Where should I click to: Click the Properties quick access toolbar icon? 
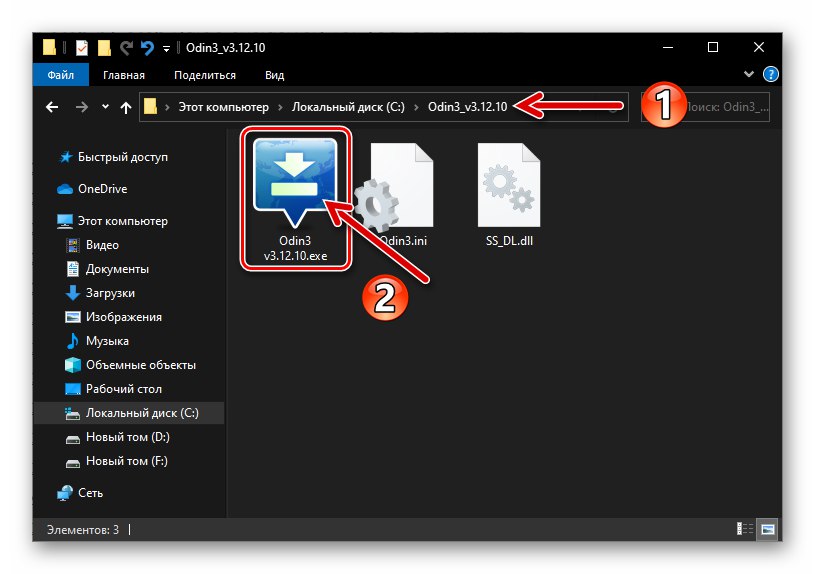pyautogui.click(x=82, y=48)
